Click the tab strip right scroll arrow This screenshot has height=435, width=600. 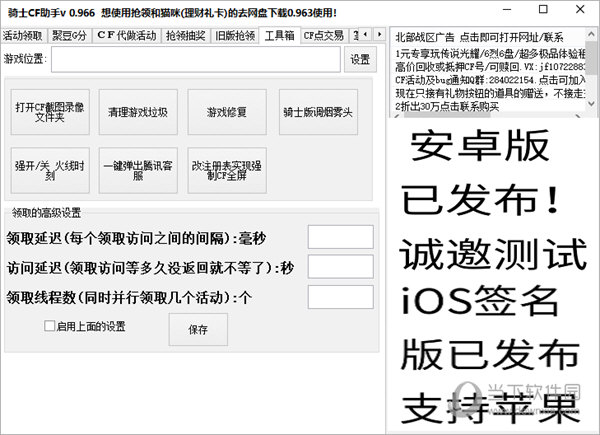[x=379, y=34]
